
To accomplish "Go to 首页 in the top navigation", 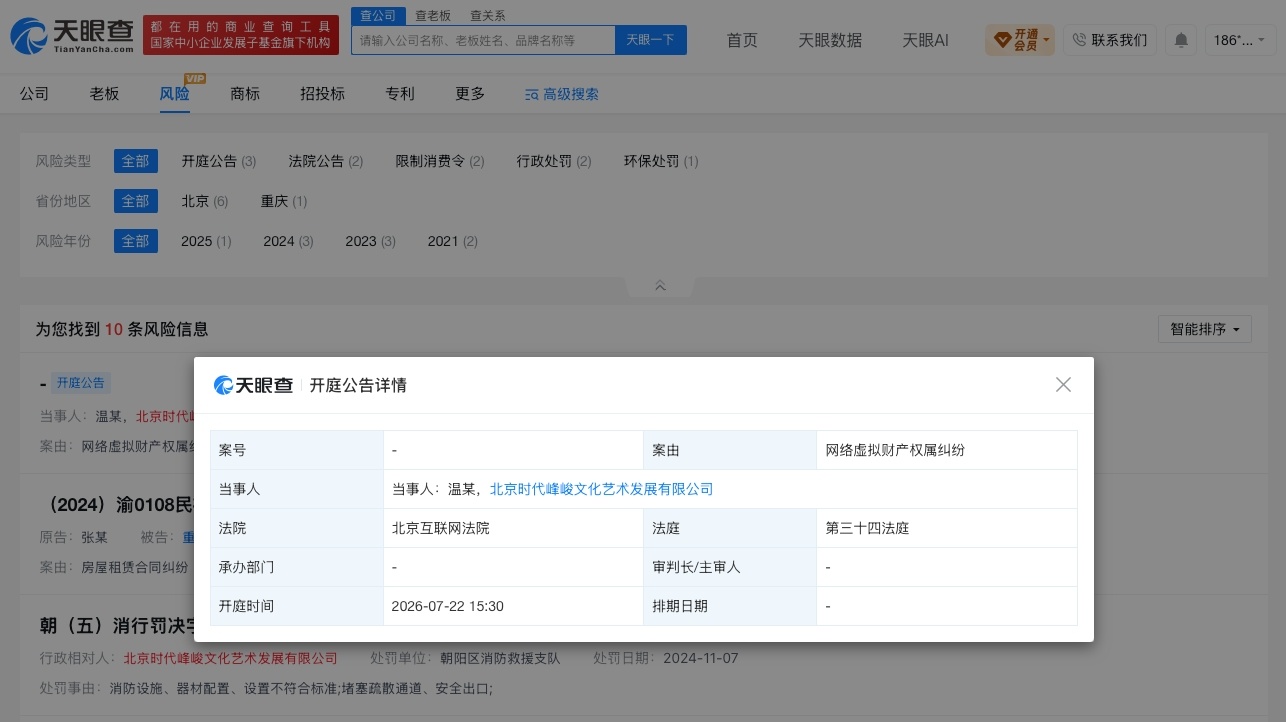I will pyautogui.click(x=742, y=40).
